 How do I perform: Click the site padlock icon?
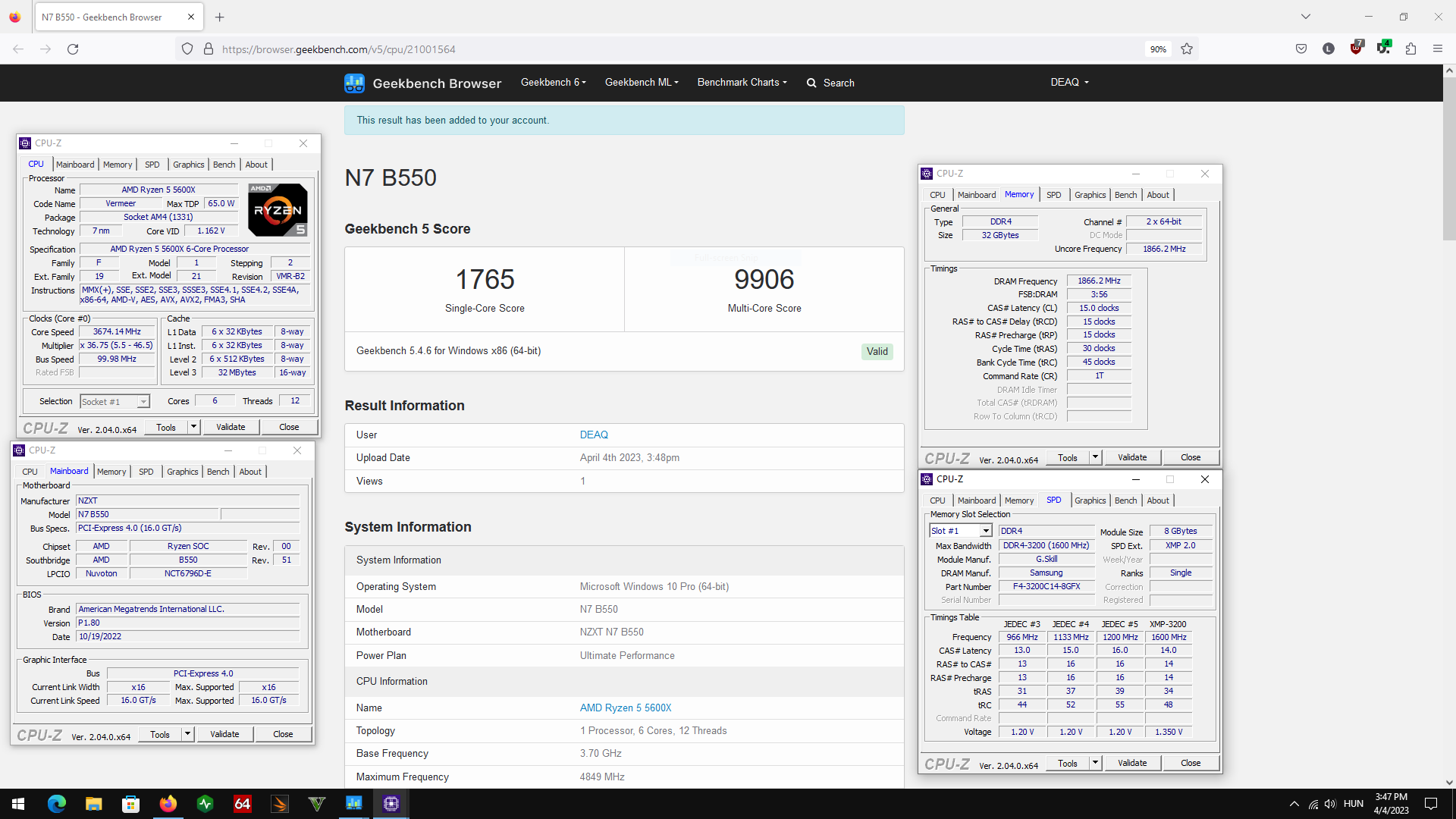[x=209, y=49]
